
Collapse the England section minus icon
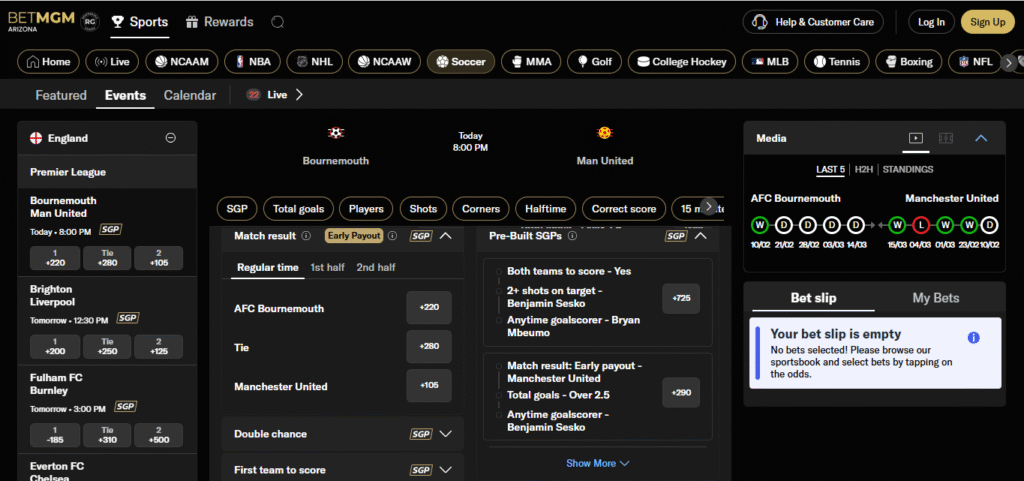[170, 138]
